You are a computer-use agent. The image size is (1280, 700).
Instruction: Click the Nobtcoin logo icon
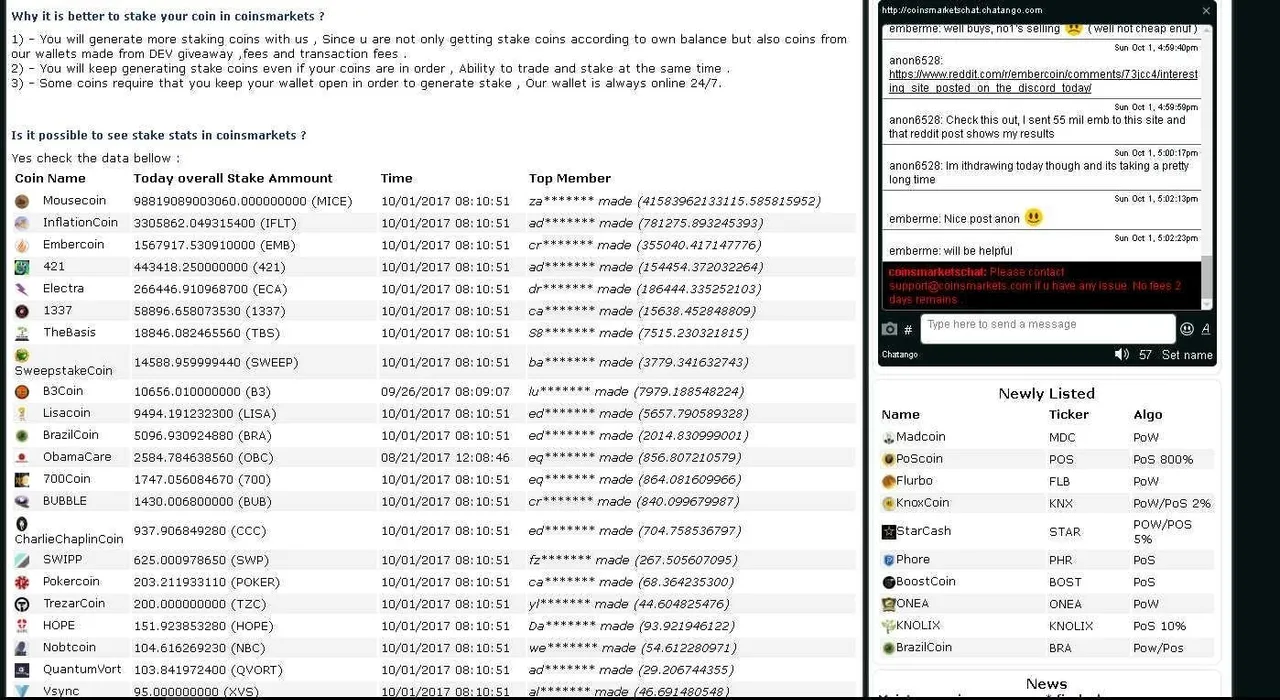point(22,648)
